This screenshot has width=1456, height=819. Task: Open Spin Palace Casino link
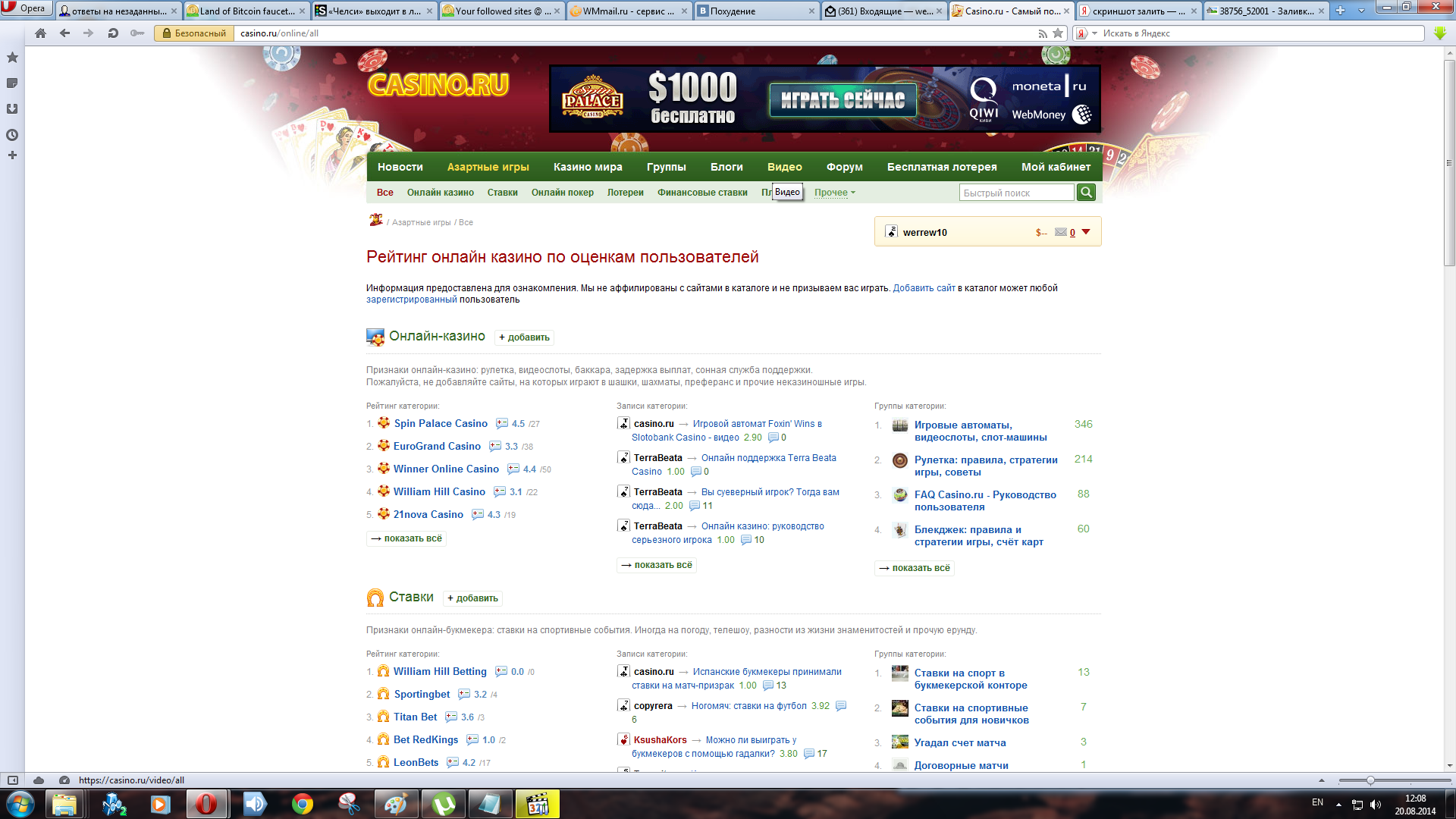(441, 424)
